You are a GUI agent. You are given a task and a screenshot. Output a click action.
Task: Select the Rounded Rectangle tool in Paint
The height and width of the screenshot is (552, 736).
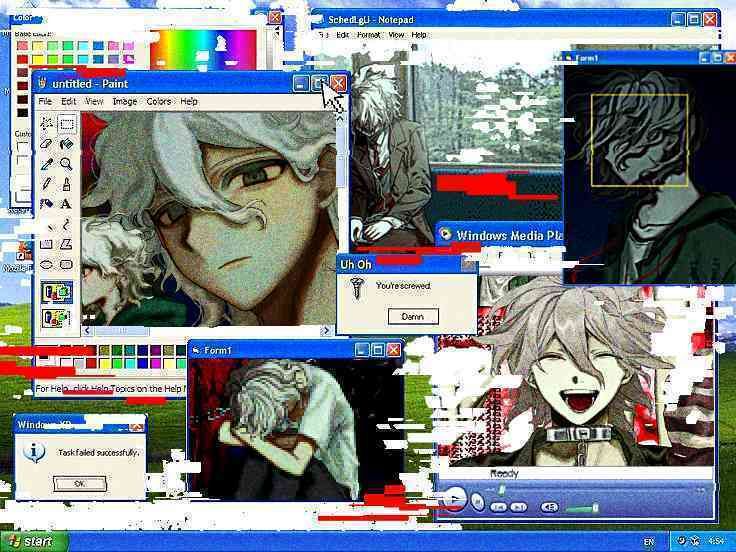(x=66, y=264)
